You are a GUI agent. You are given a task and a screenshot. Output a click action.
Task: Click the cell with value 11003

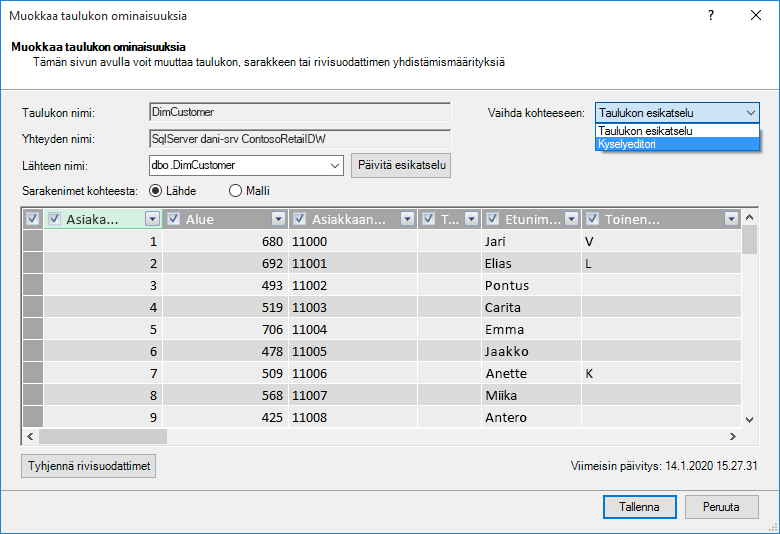tap(353, 307)
